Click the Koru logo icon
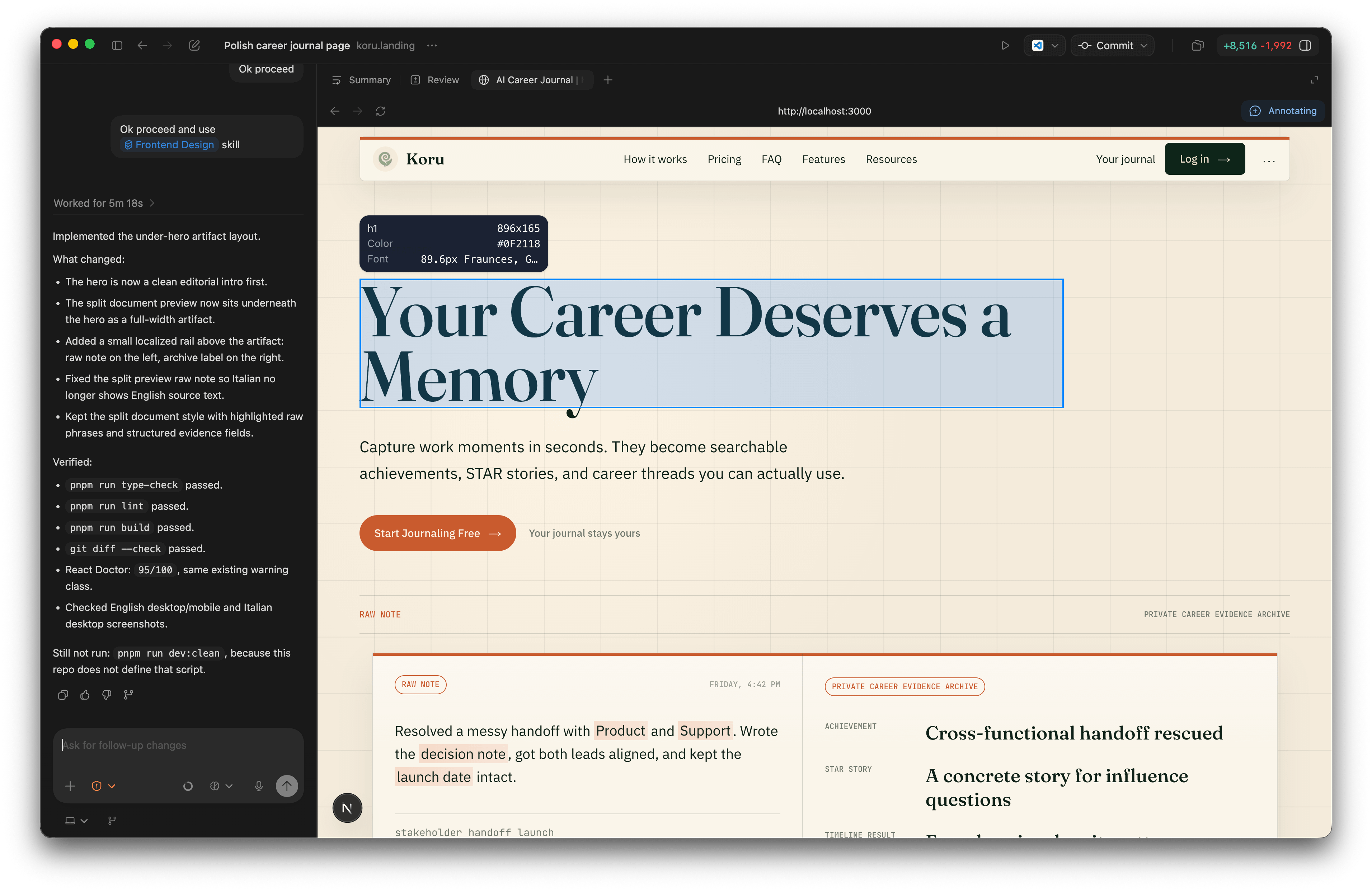 (385, 159)
